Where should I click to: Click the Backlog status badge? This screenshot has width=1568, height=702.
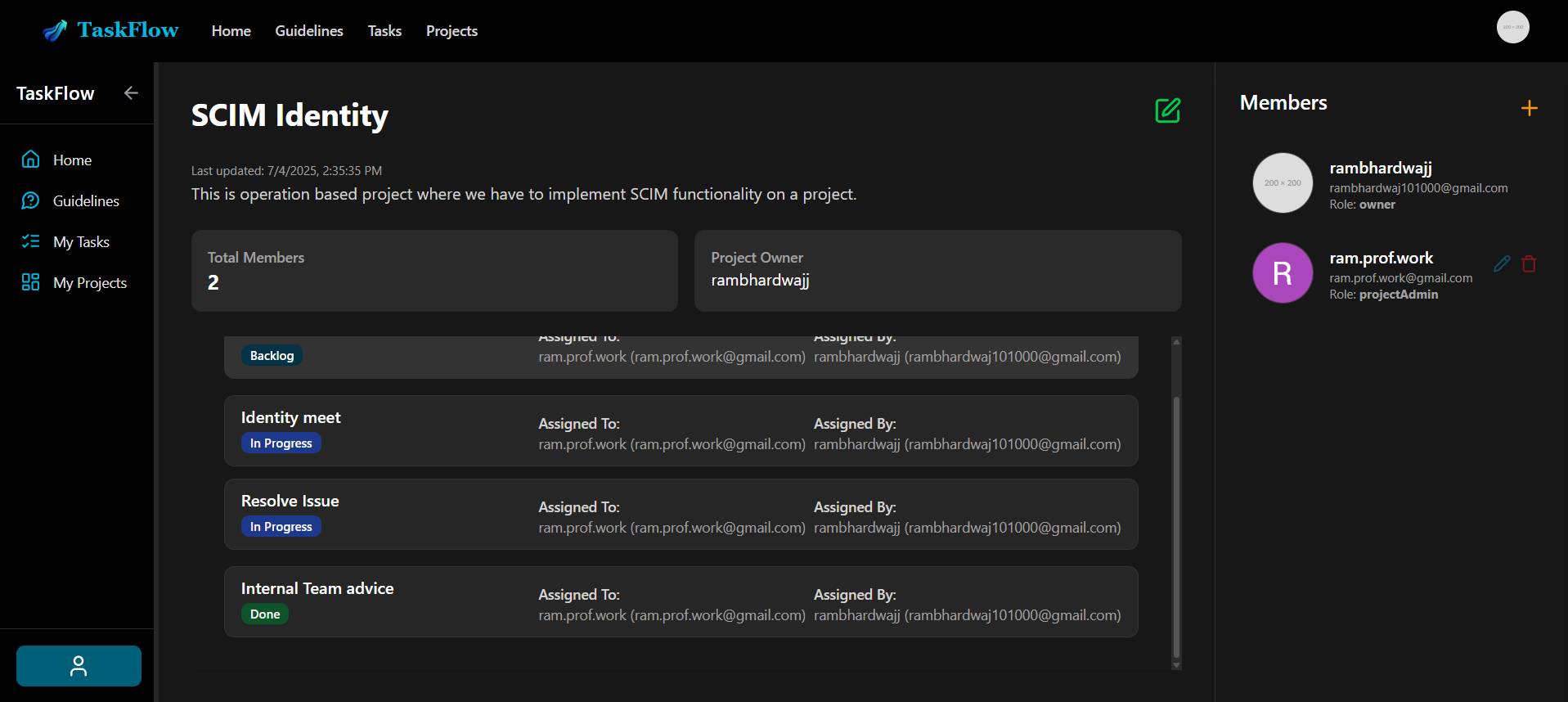272,356
